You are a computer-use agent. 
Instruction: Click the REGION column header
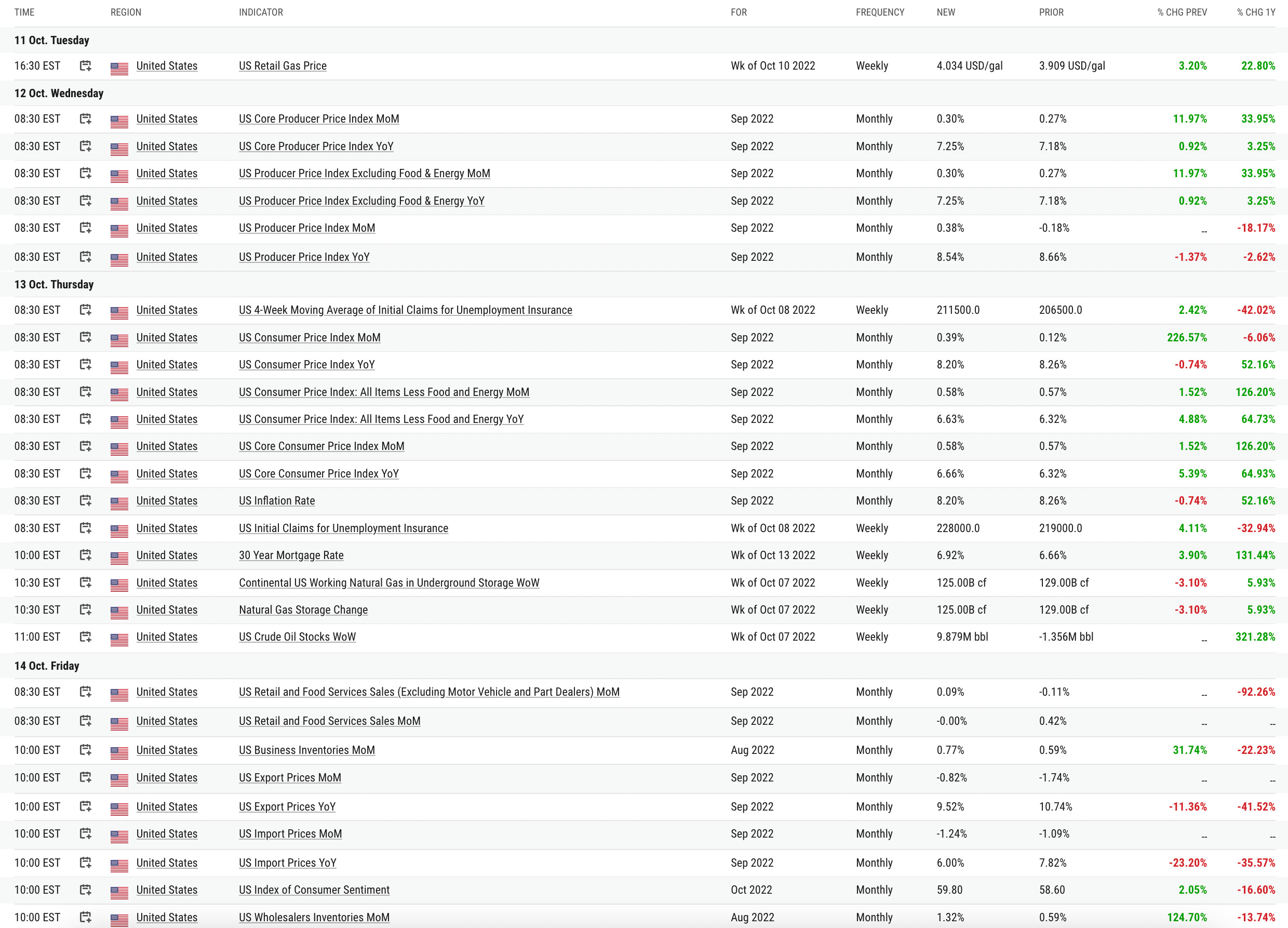126,12
